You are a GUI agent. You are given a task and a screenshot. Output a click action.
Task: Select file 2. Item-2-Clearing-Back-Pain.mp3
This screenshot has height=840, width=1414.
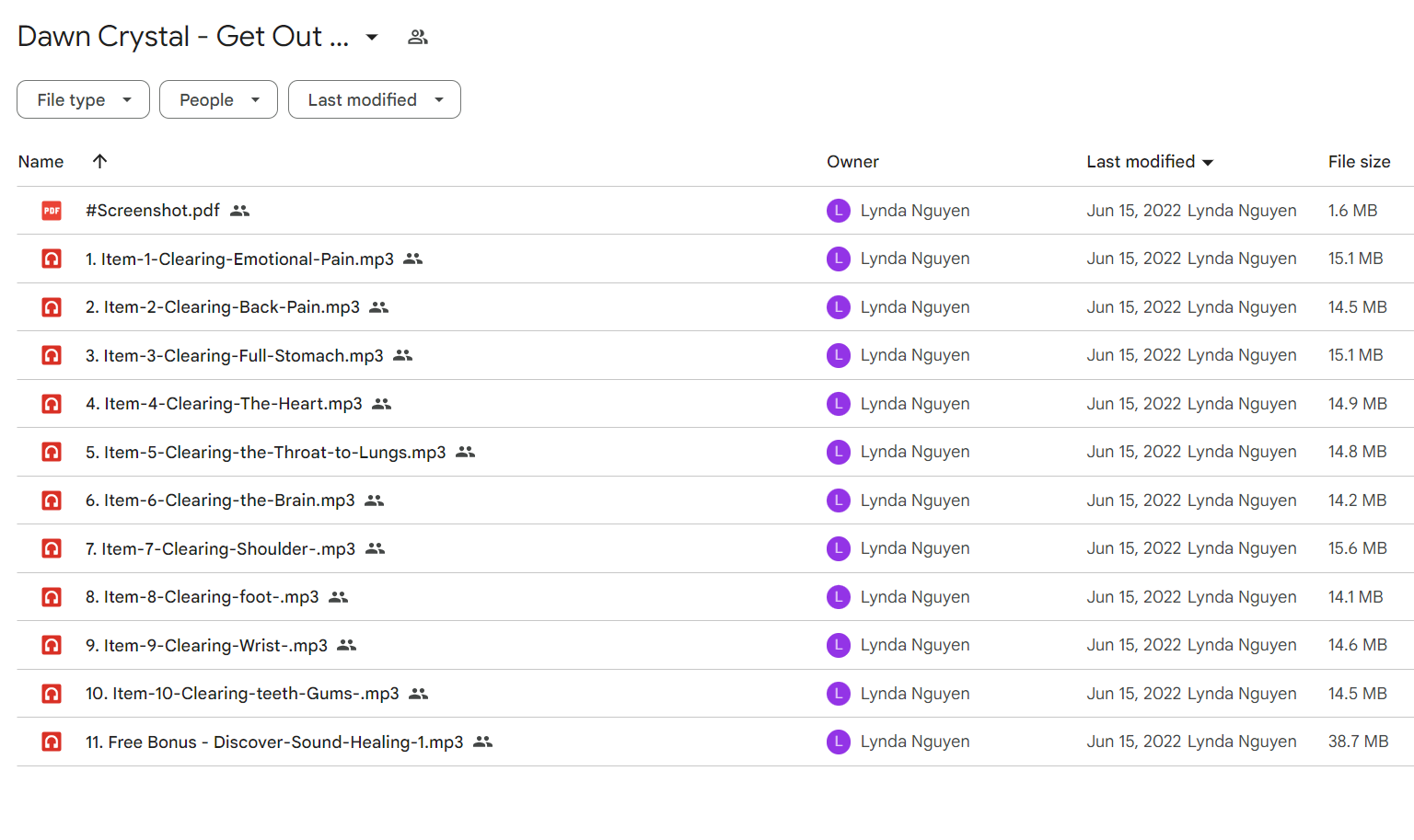223,307
